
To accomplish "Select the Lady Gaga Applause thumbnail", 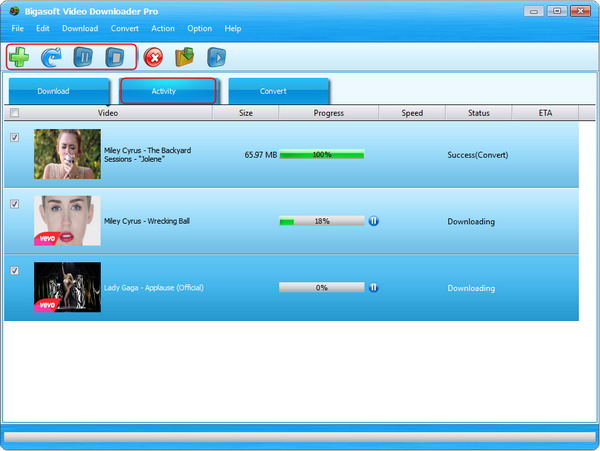I will click(67, 287).
